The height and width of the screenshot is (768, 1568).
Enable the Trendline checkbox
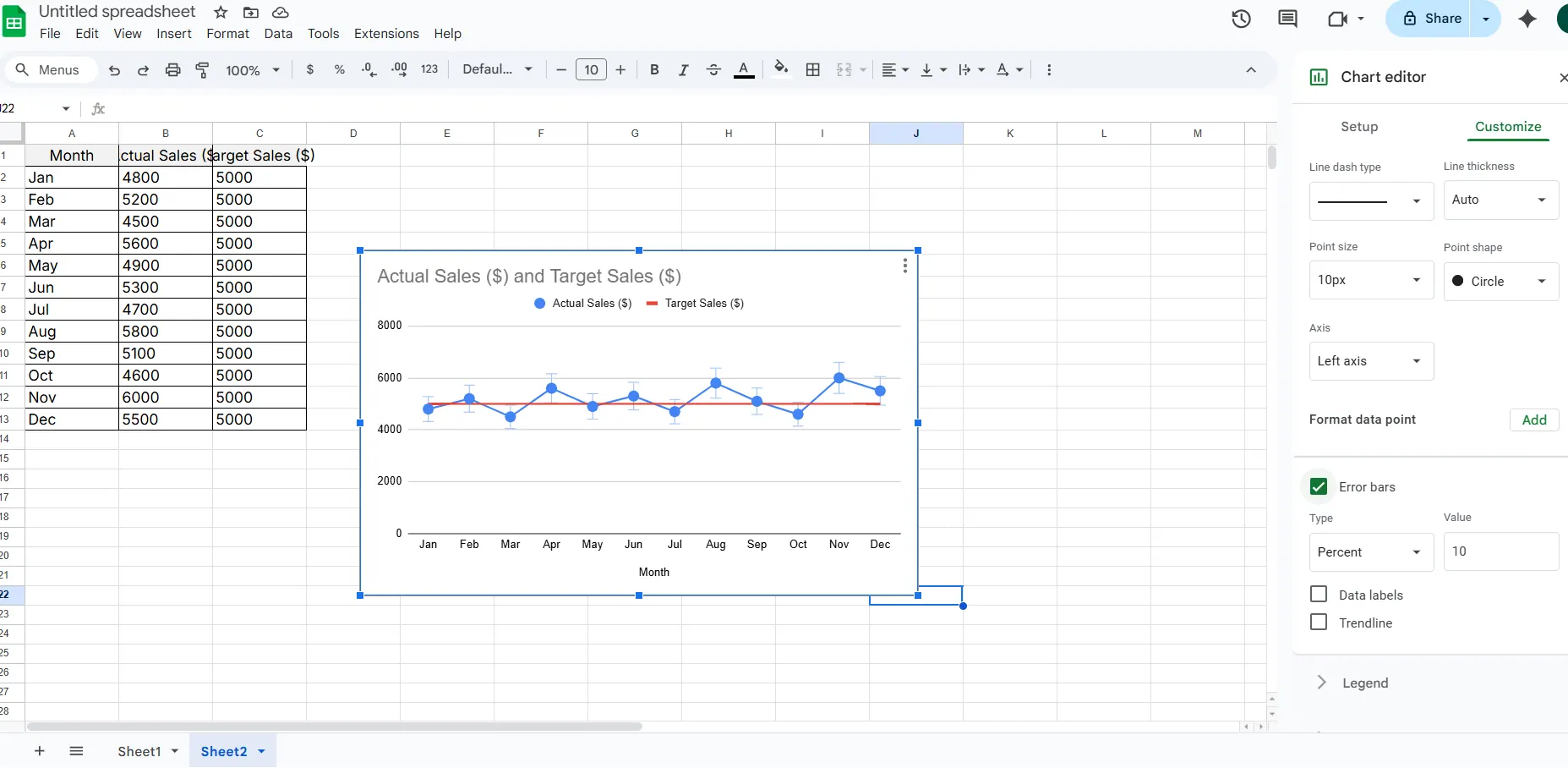[1318, 623]
